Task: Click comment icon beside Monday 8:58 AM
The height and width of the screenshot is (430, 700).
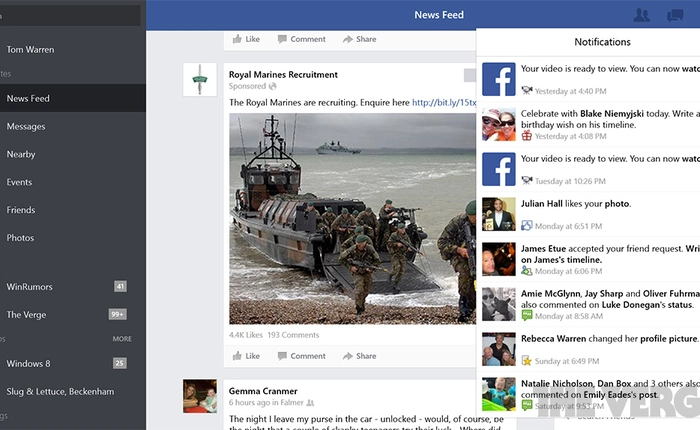Action: (x=527, y=316)
